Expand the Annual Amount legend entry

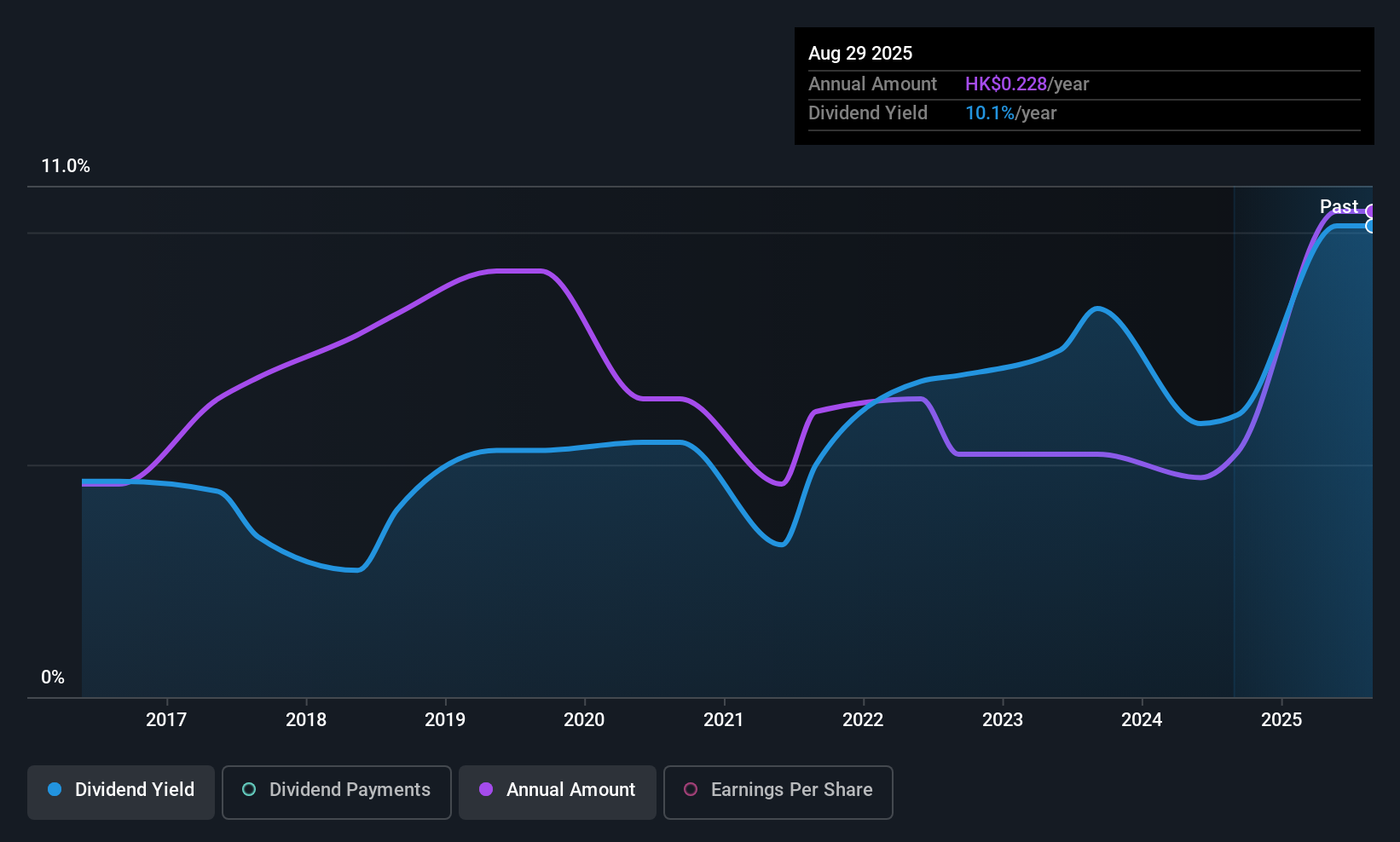pos(557,791)
